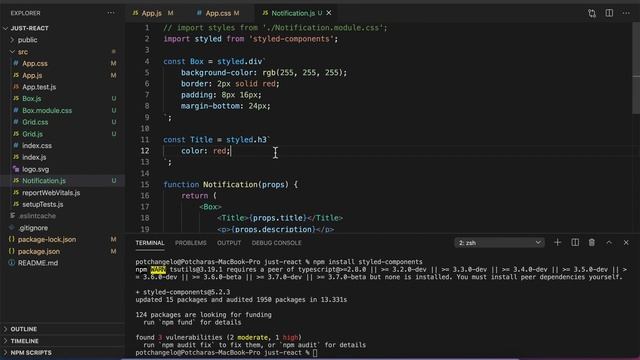640x360 pixels.
Task: Select the DEBUG CONSOLE panel tab
Action: pyautogui.click(x=276, y=243)
